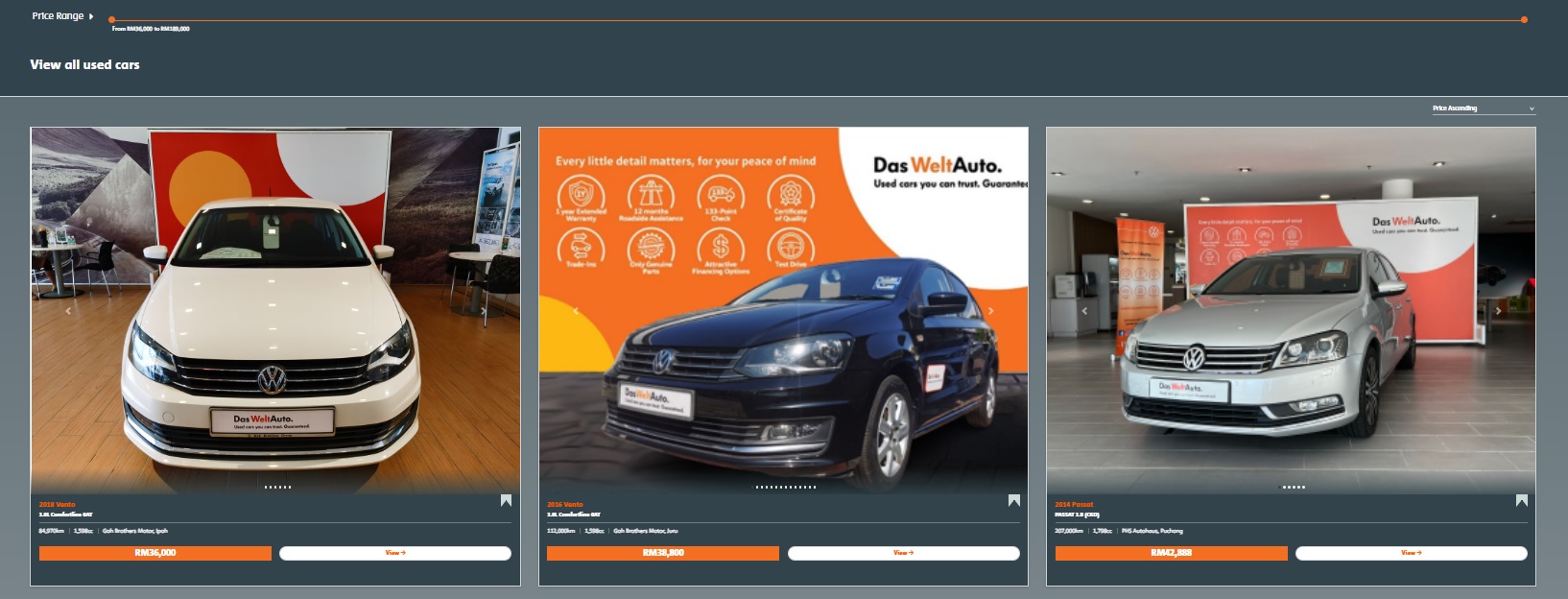1568x599 pixels.
Task: Expand the Price Range filter arrow
Action: pos(91,16)
